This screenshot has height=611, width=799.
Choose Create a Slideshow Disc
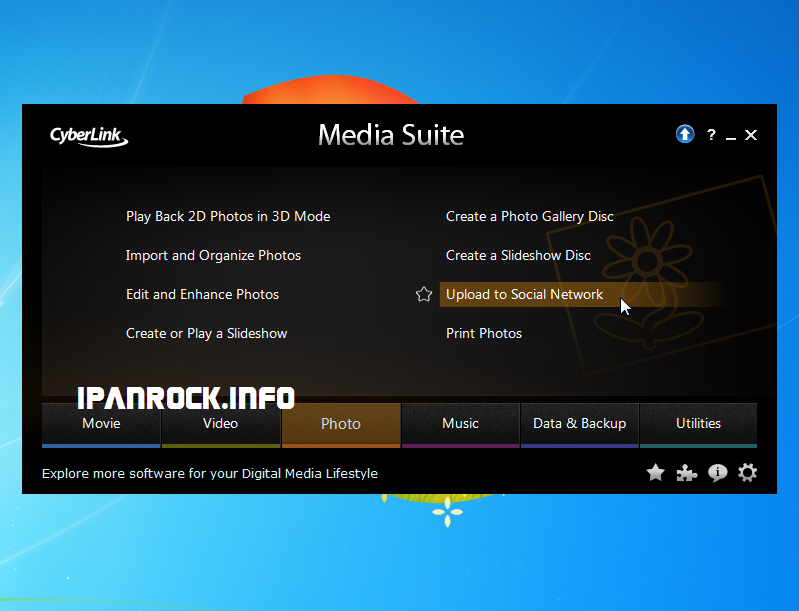click(518, 255)
